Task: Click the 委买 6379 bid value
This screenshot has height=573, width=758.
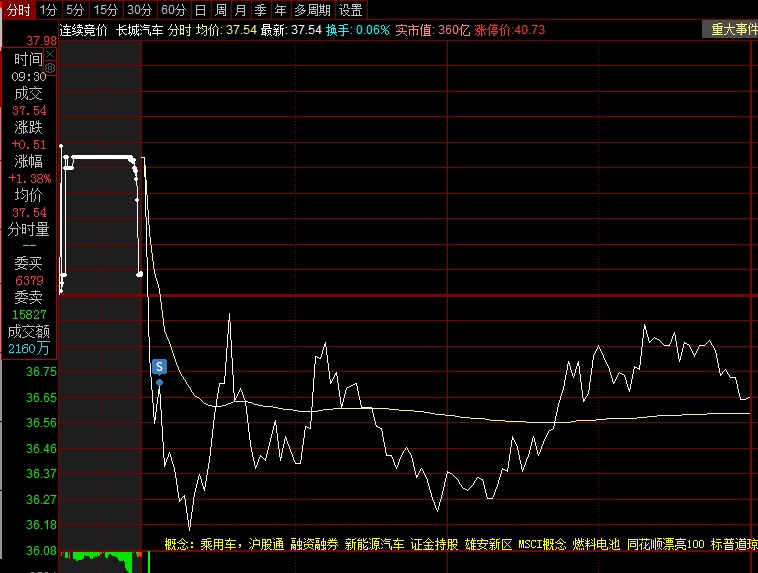Action: [29, 280]
